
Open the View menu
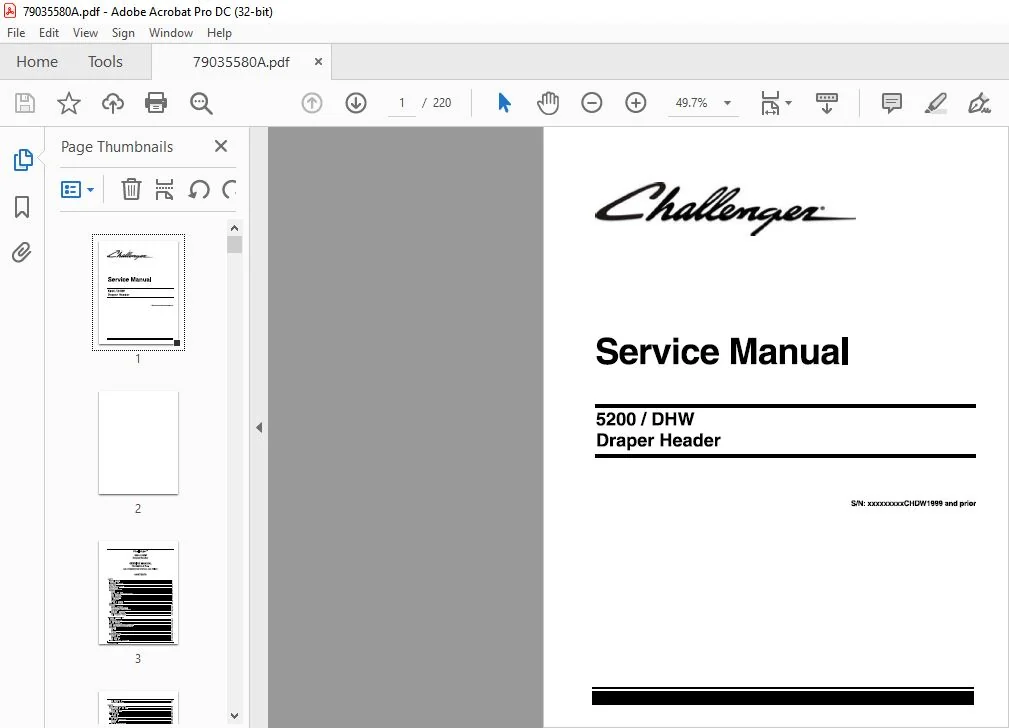(x=85, y=33)
